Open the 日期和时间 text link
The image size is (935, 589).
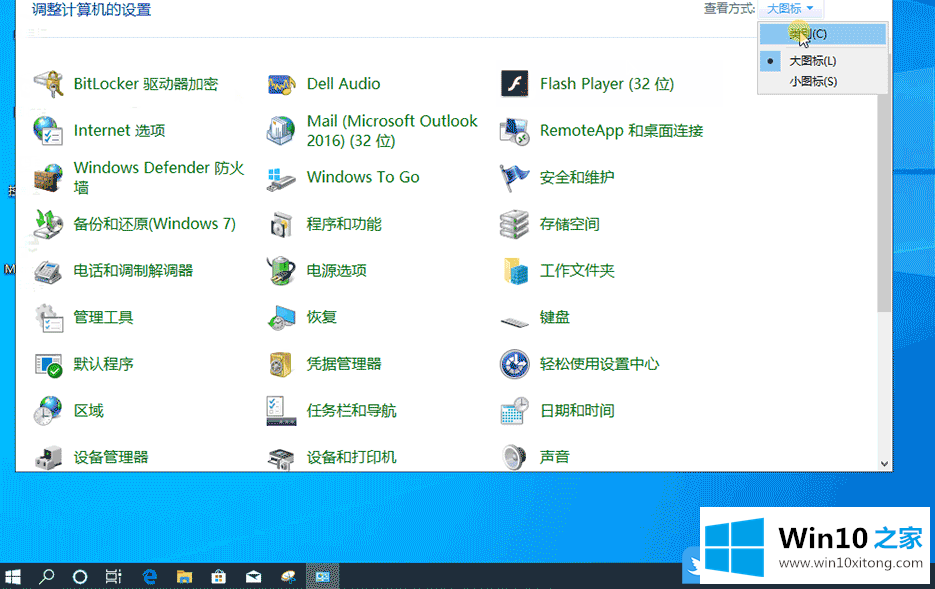[x=577, y=411]
